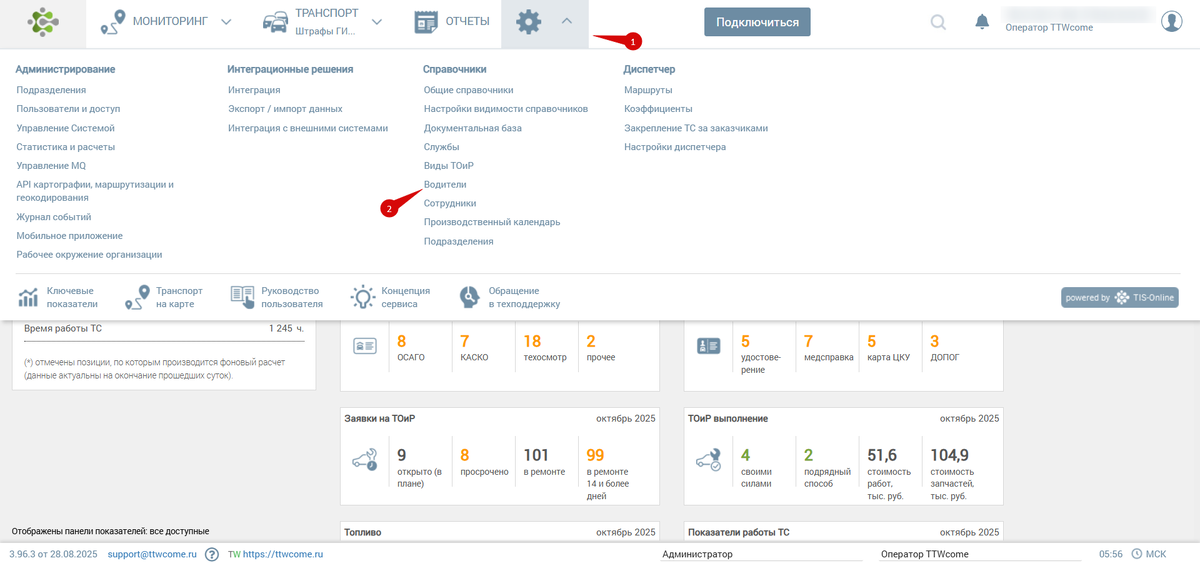Open the Мониторинг map pin icon
1200x563 pixels.
tap(114, 22)
